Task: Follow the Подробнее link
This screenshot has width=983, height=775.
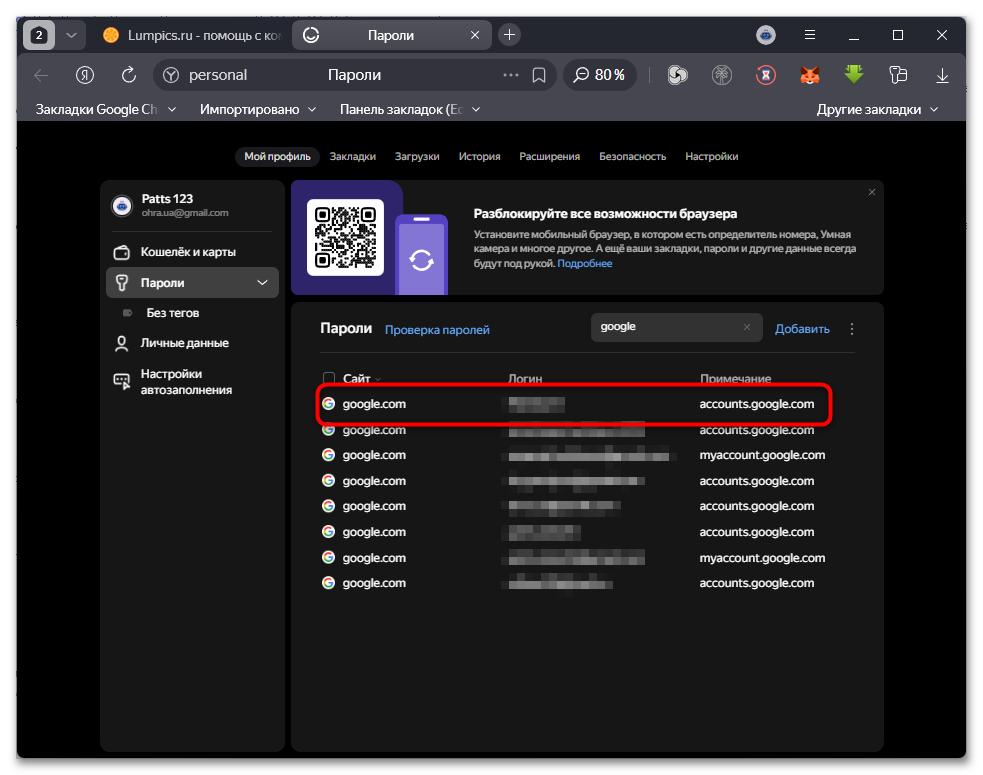Action: pyautogui.click(x=584, y=263)
